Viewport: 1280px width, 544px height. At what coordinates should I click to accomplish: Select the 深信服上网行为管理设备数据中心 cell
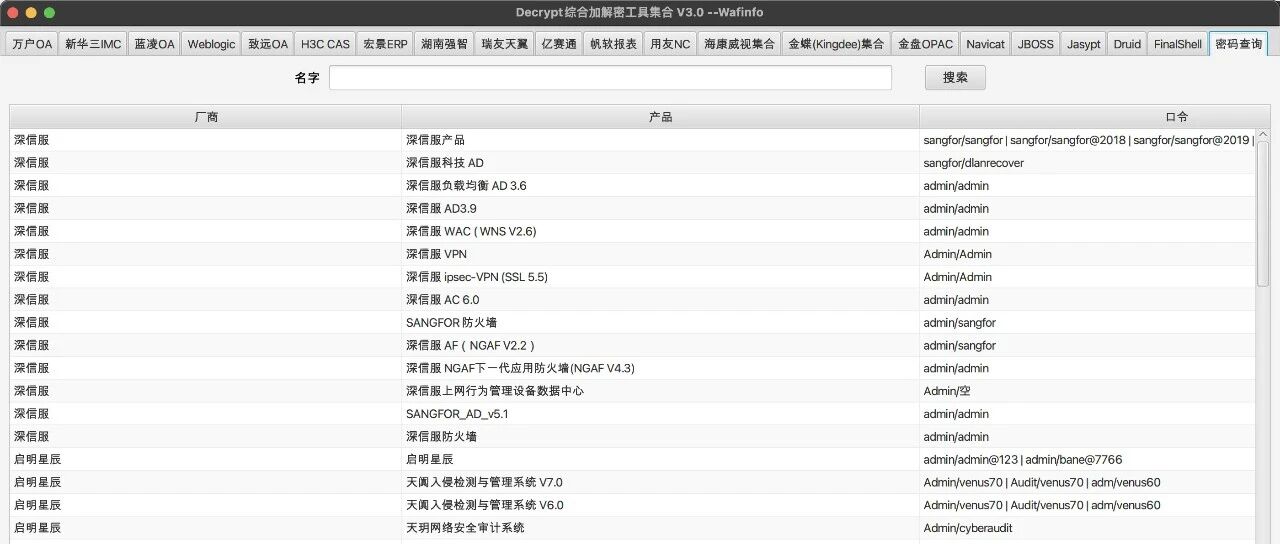tap(661, 391)
